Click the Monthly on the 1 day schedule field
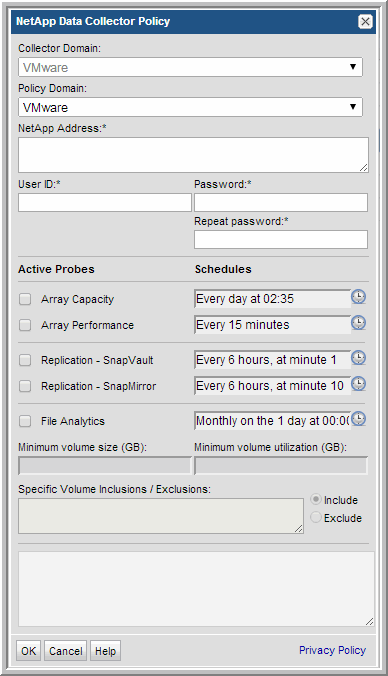Screen dimensions: 388x676 [272, 421]
